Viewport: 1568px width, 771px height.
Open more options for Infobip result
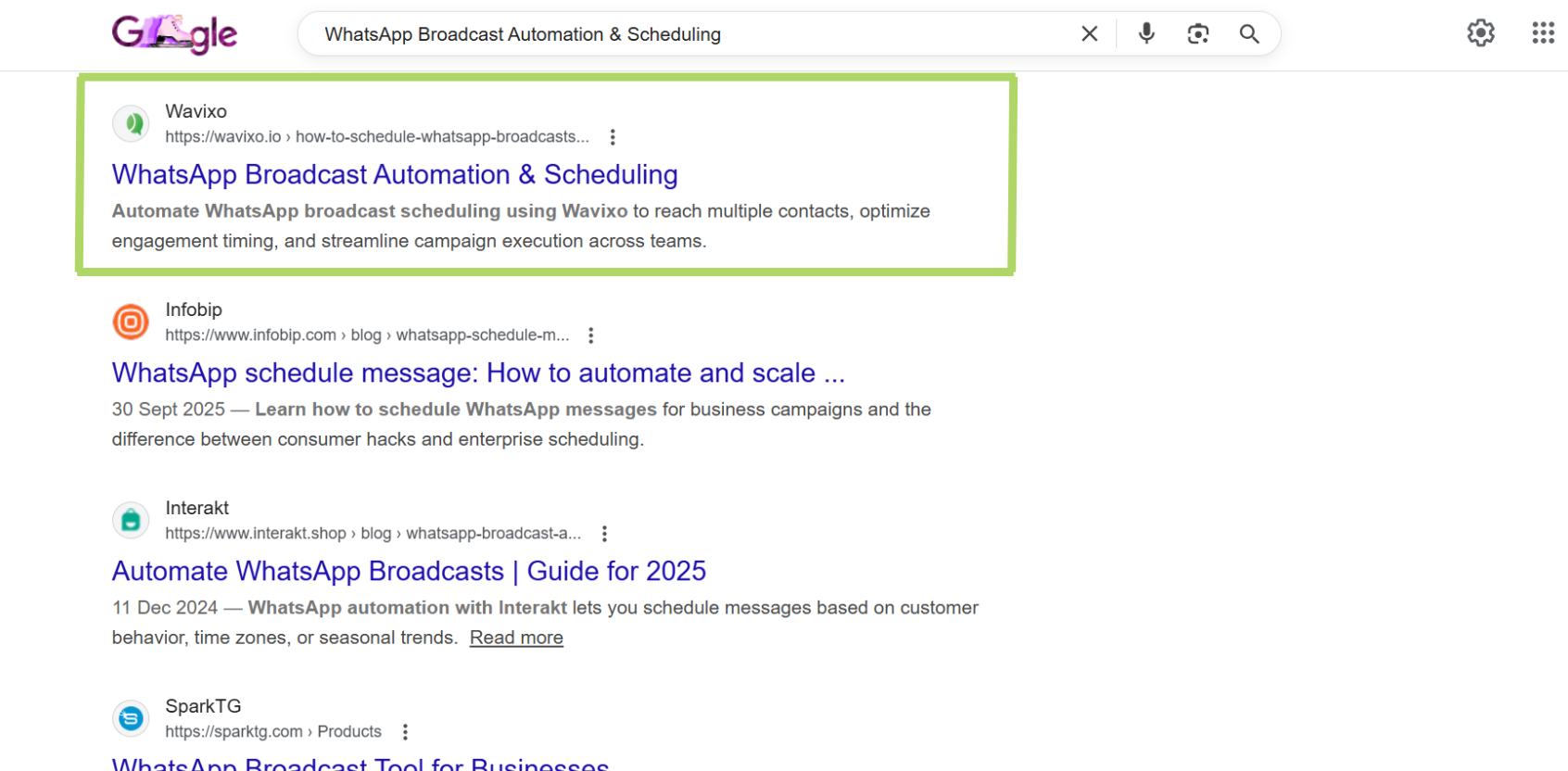point(591,335)
